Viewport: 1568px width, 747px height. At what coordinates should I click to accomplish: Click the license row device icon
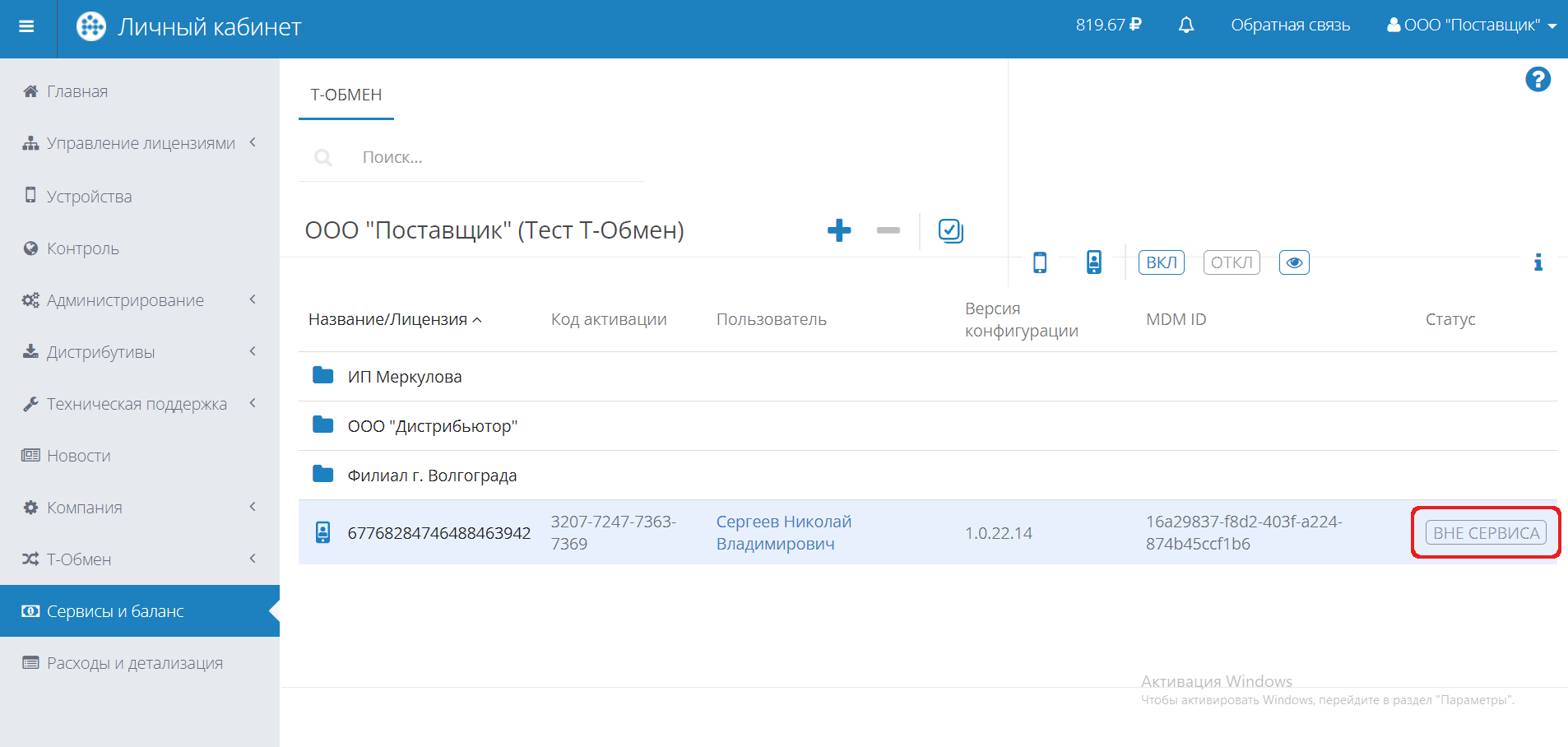pos(323,532)
